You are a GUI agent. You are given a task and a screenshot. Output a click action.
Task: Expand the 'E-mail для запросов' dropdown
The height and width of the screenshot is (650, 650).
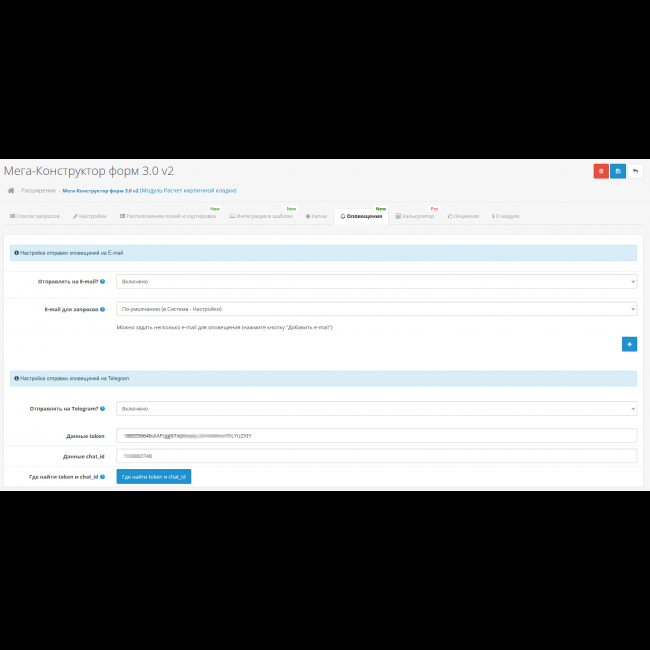coord(376,309)
